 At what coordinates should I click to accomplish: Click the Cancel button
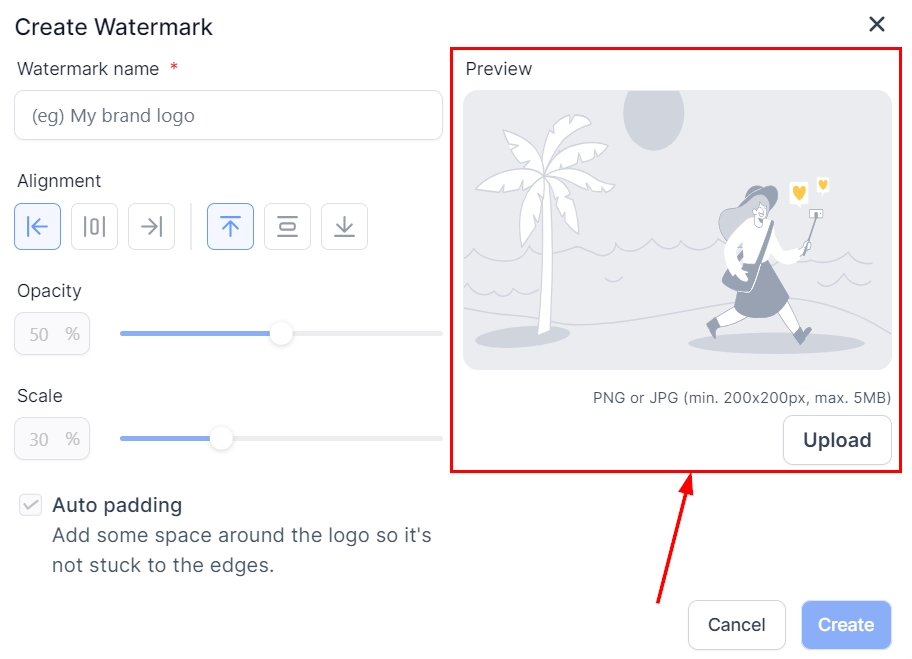pos(736,625)
